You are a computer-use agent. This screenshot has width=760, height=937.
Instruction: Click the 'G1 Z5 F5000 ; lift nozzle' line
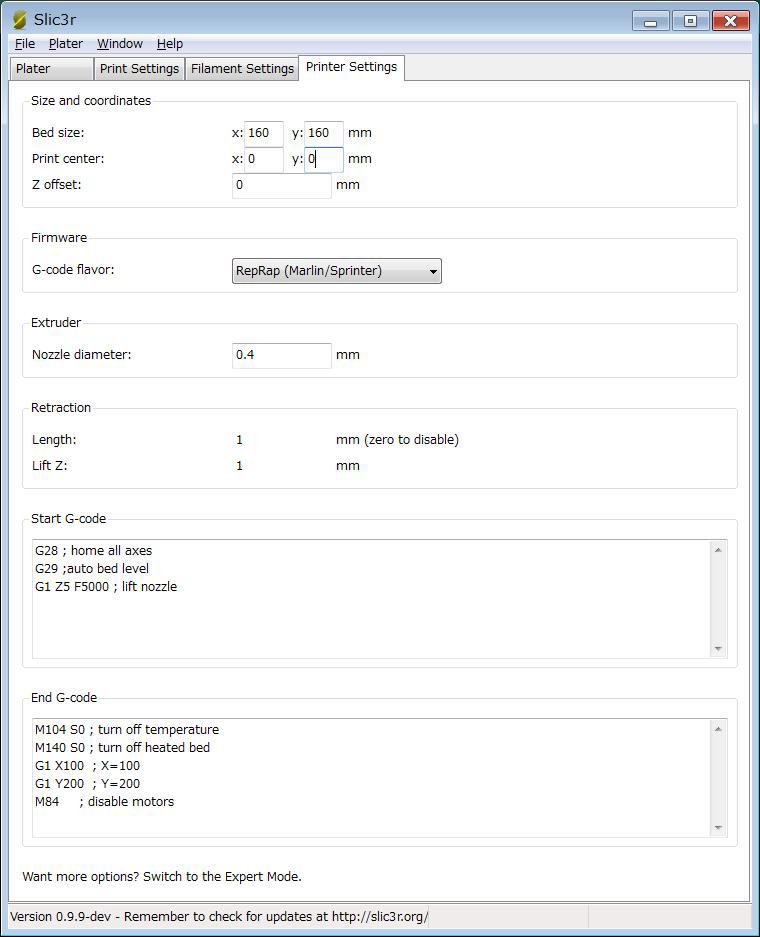(106, 587)
